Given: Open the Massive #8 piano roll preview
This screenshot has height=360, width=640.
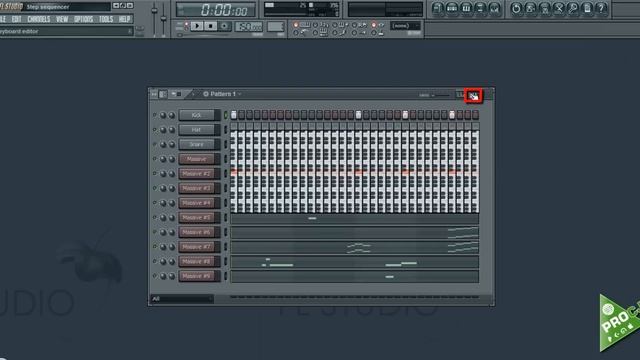Looking at the screenshot, I should point(354,262).
